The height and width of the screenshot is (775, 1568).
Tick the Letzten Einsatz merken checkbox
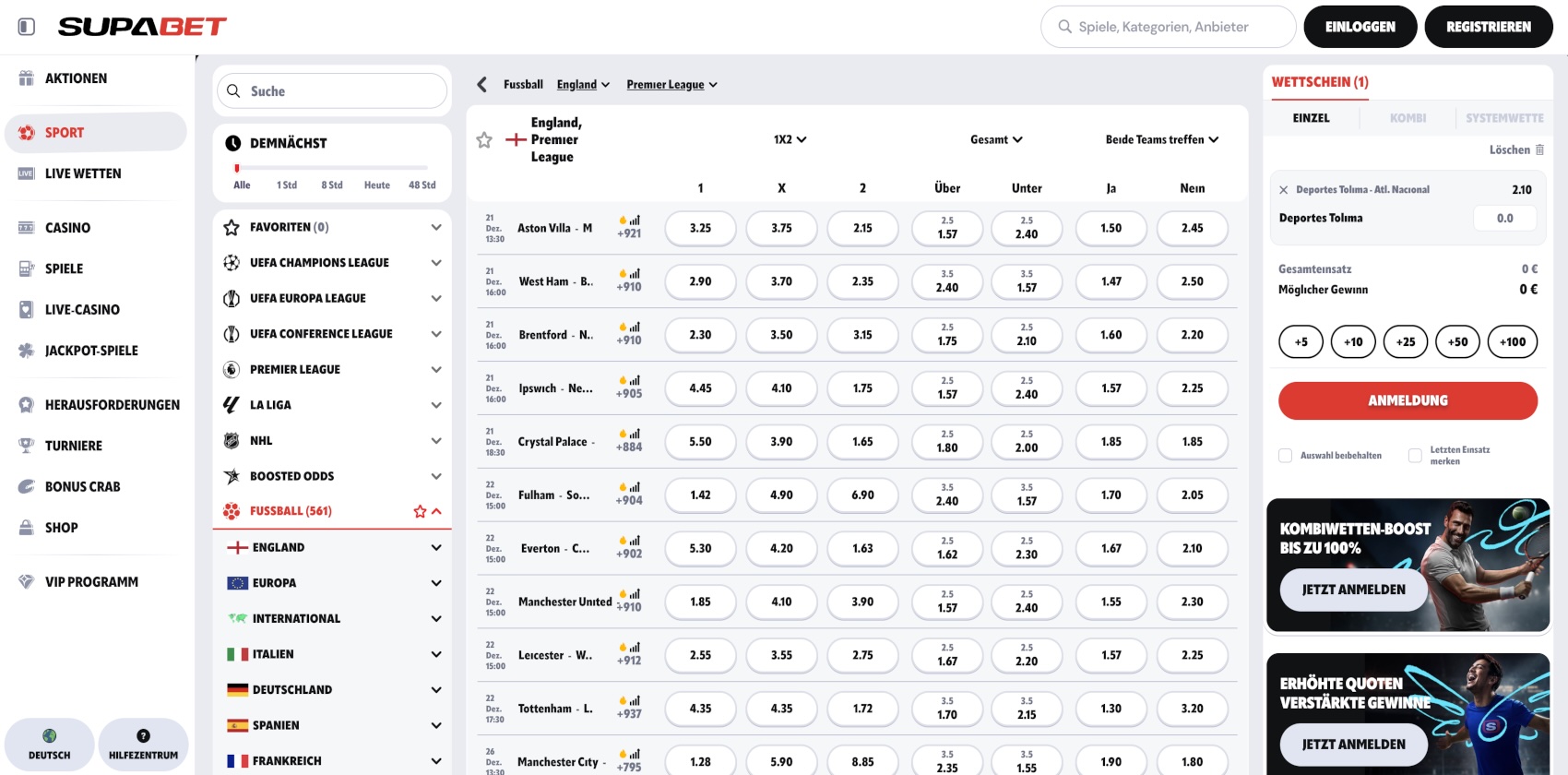(x=1415, y=456)
